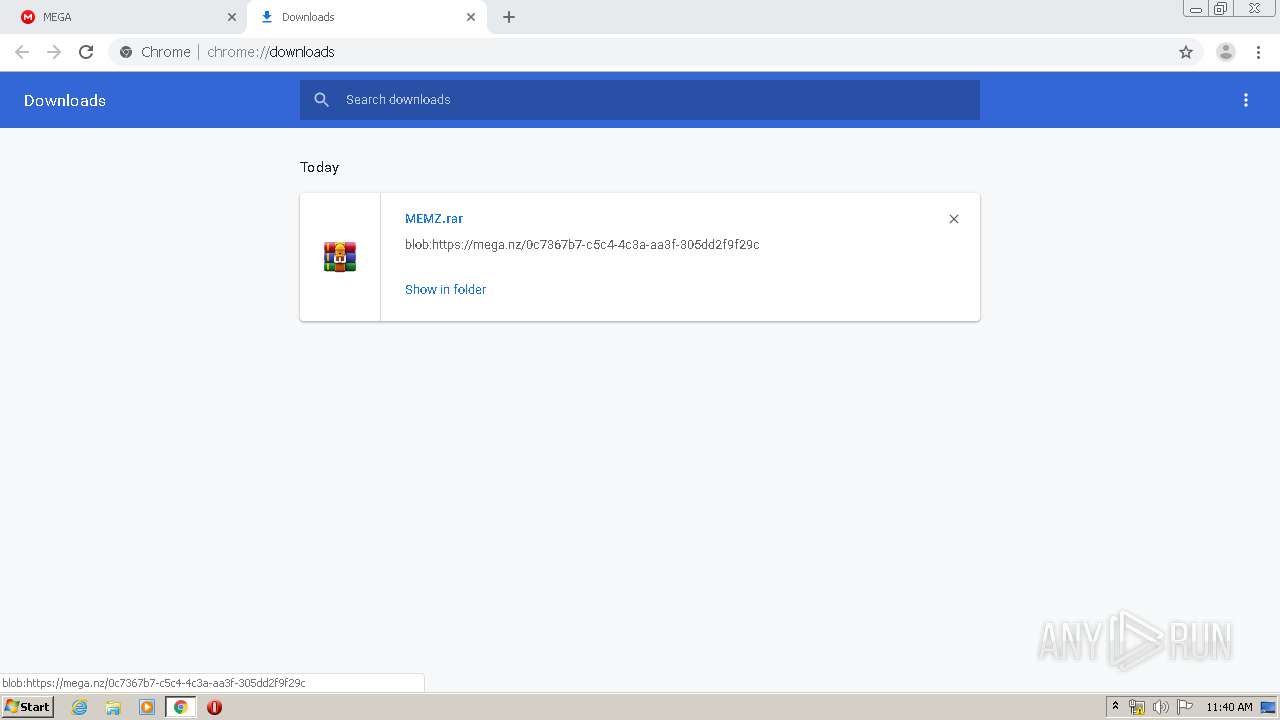Show hidden system tray icons

point(1116,707)
